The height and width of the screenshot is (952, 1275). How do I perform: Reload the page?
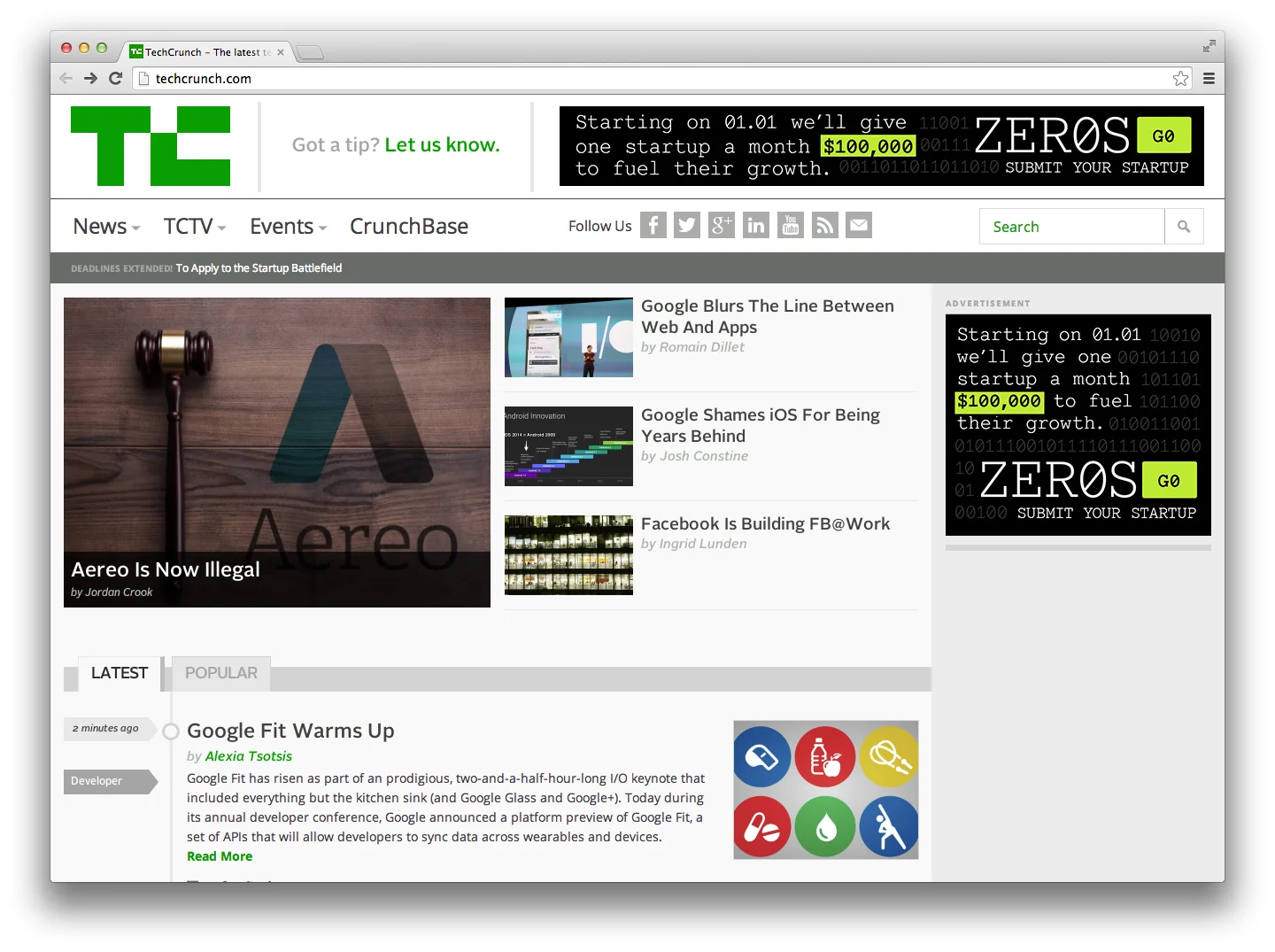[115, 78]
